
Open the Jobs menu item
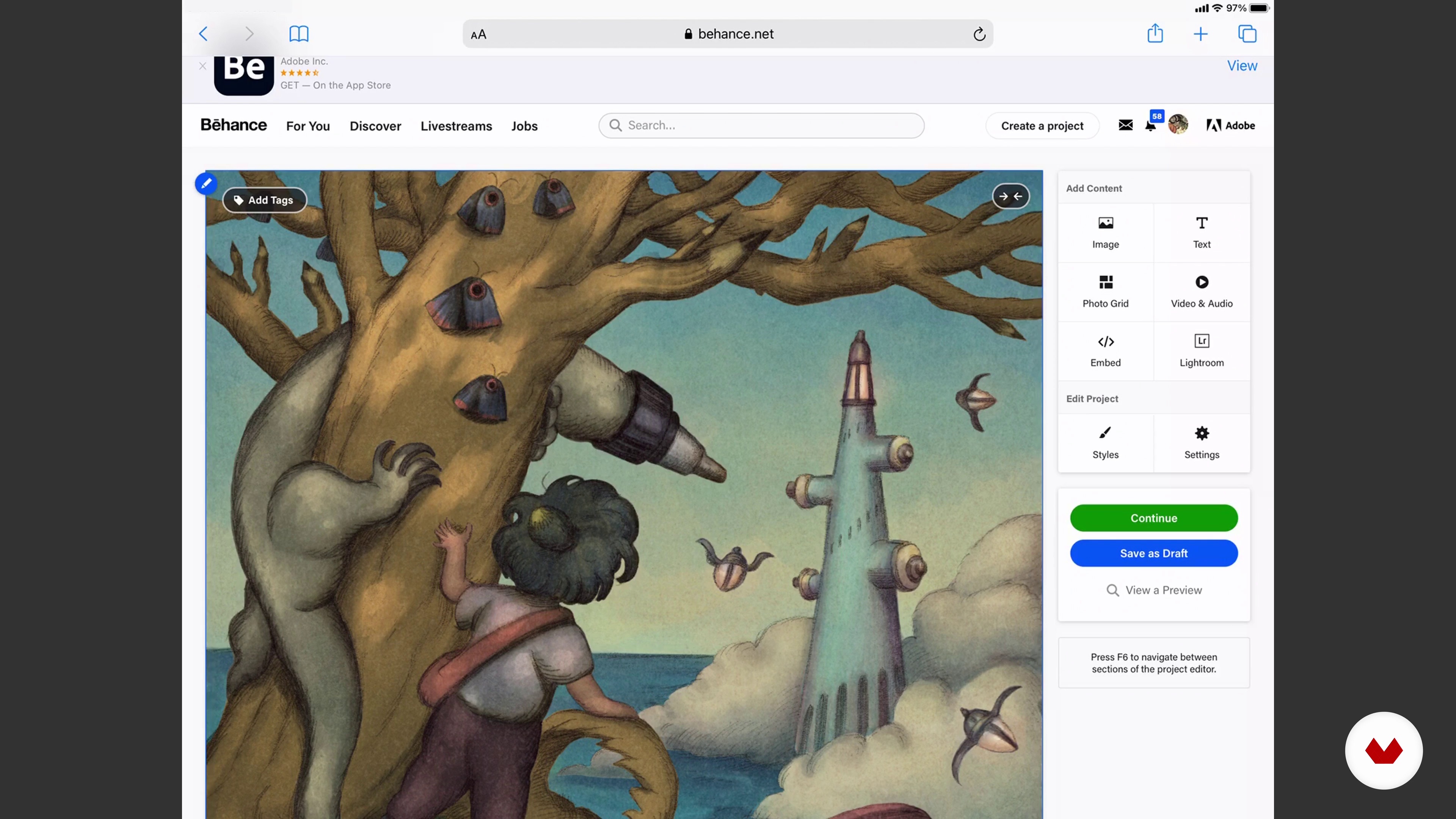click(x=524, y=126)
